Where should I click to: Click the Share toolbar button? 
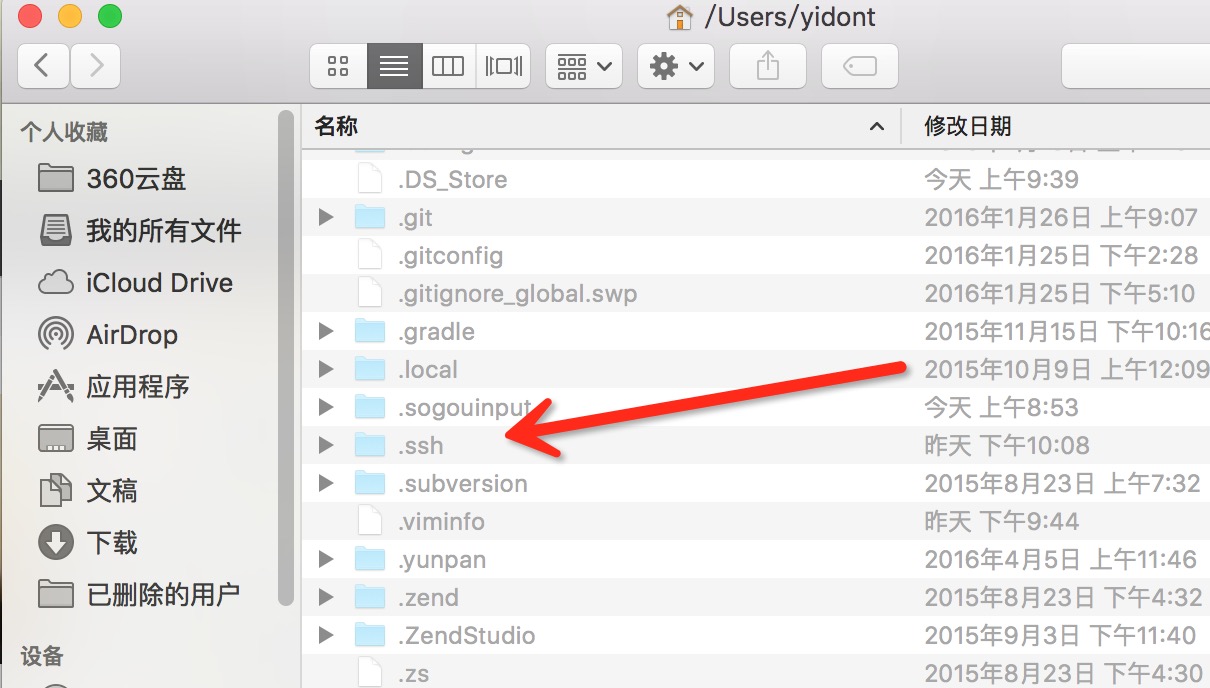tap(768, 66)
